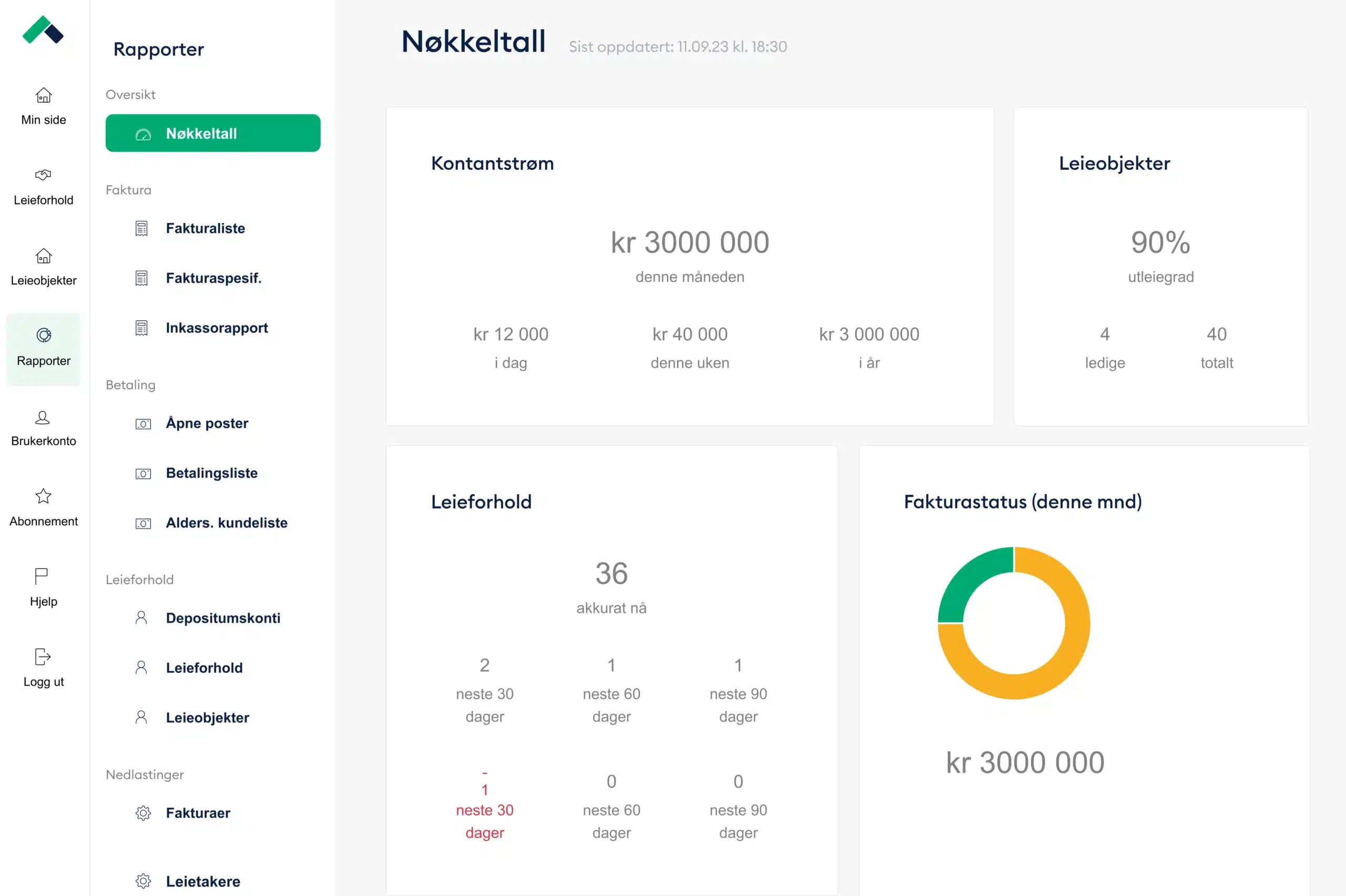Click the green app logo
Screen dimensions: 1346x896
(x=43, y=30)
